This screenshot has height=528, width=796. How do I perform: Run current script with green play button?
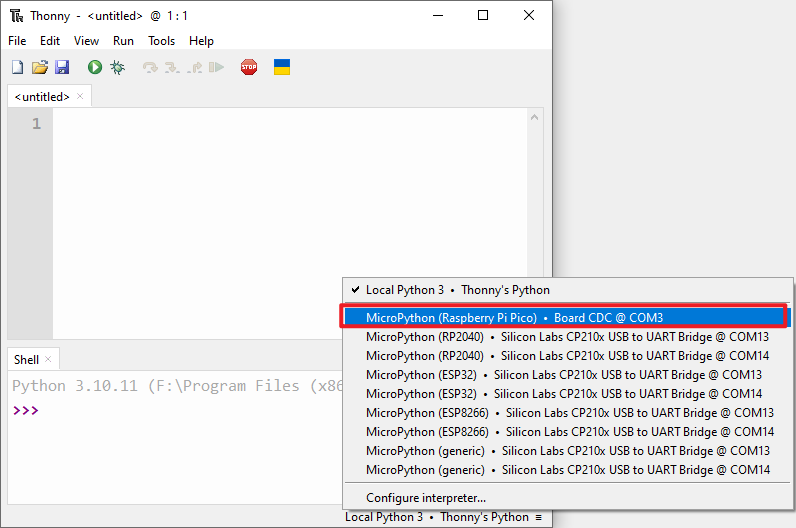95,67
